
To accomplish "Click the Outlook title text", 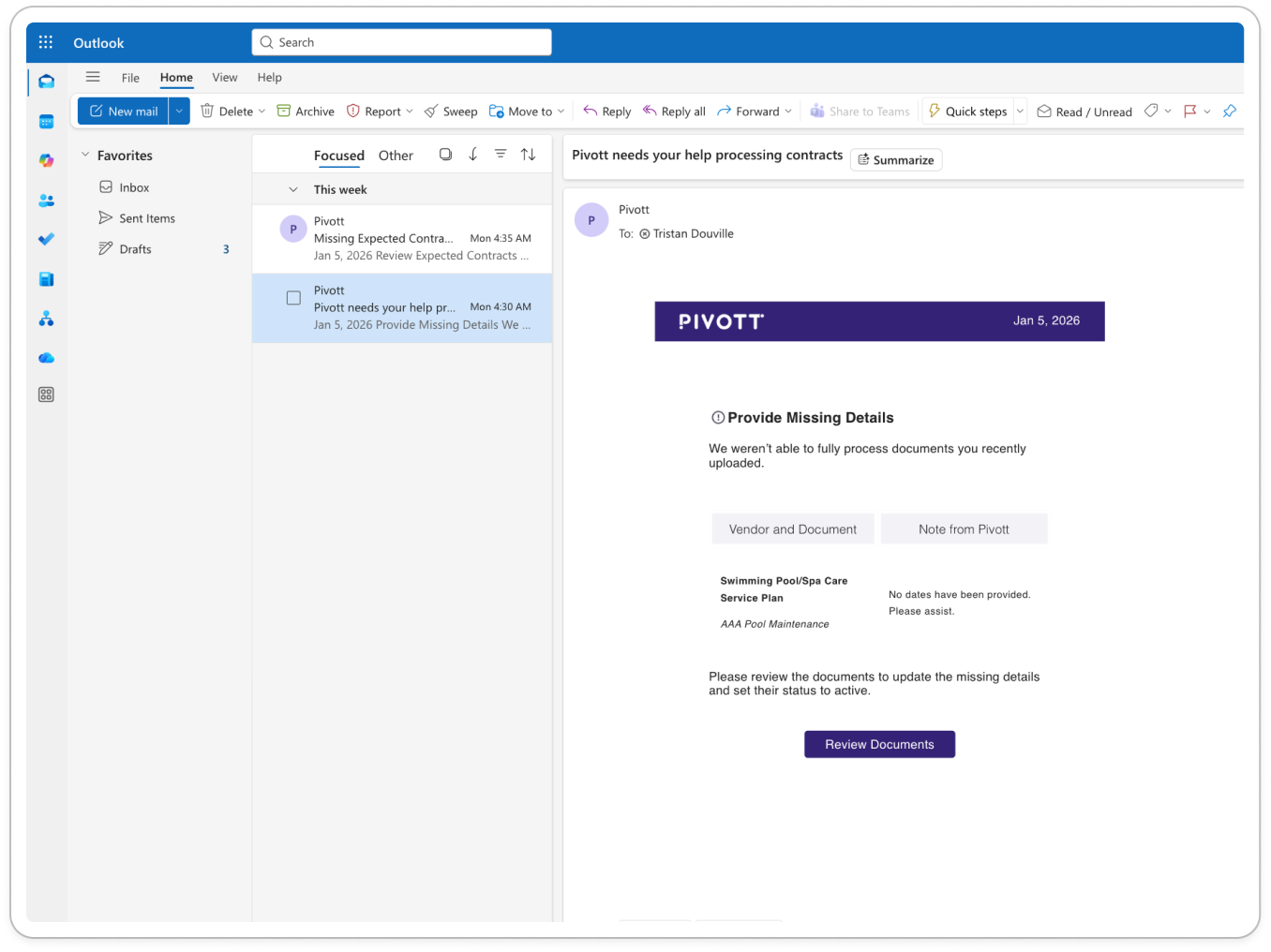I will coord(98,43).
